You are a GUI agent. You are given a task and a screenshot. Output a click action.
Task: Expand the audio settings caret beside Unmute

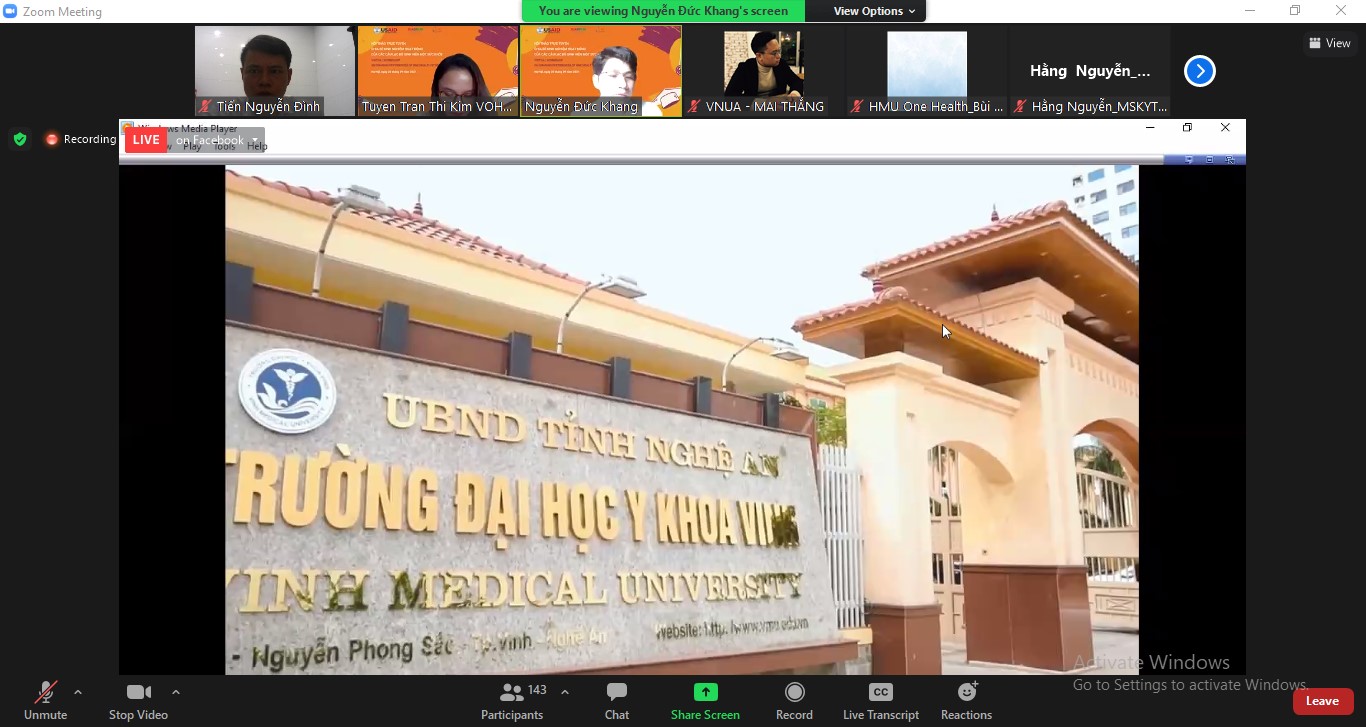(78, 692)
